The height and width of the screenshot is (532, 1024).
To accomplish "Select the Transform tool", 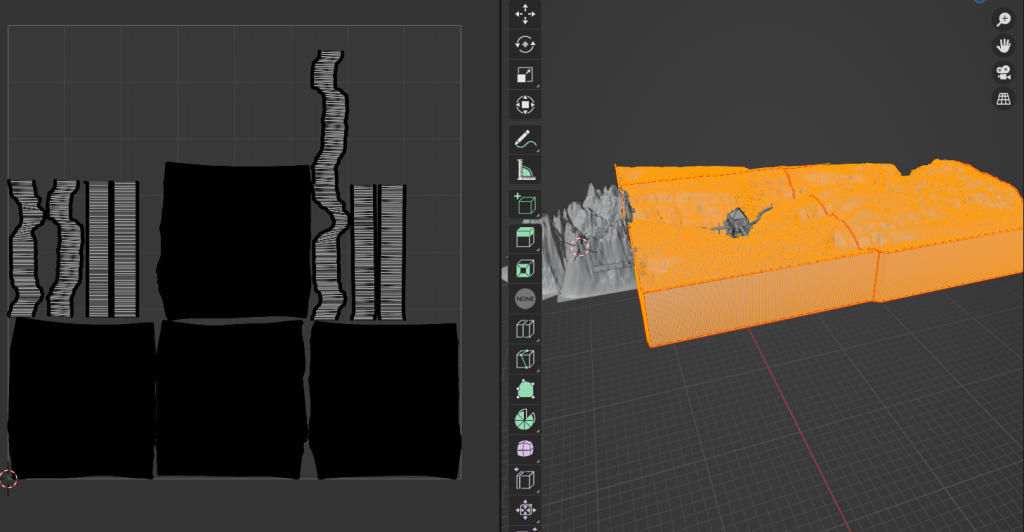I will (525, 104).
